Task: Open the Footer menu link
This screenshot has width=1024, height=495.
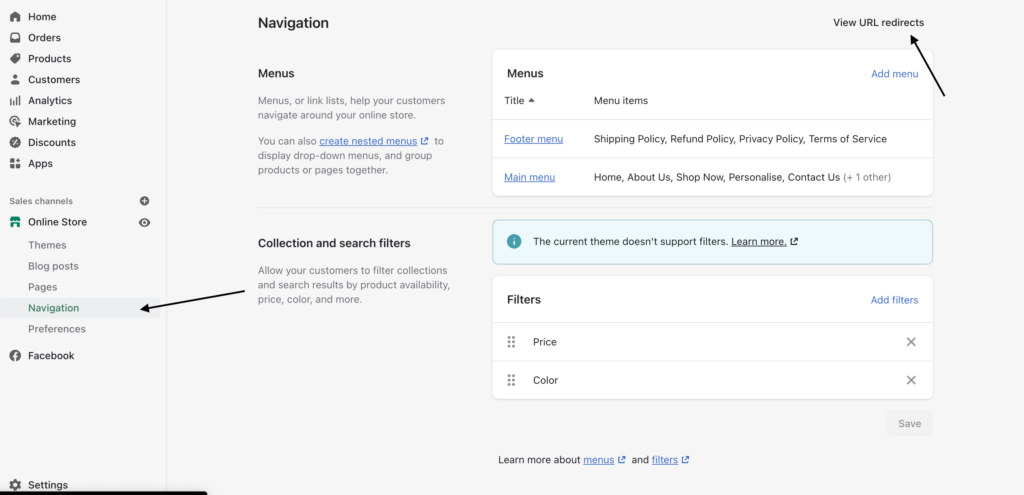Action: 534,139
